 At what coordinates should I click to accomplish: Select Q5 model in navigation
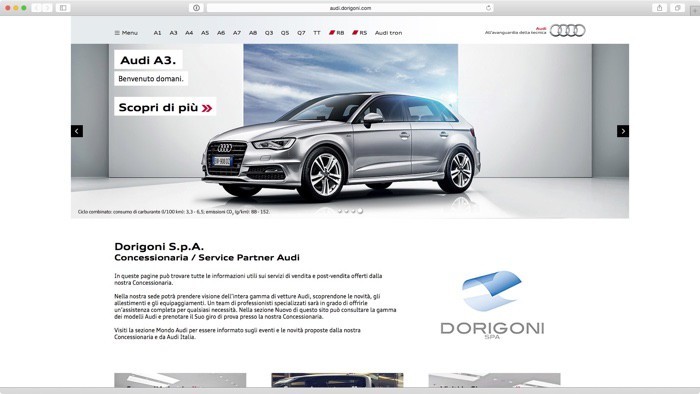point(285,33)
